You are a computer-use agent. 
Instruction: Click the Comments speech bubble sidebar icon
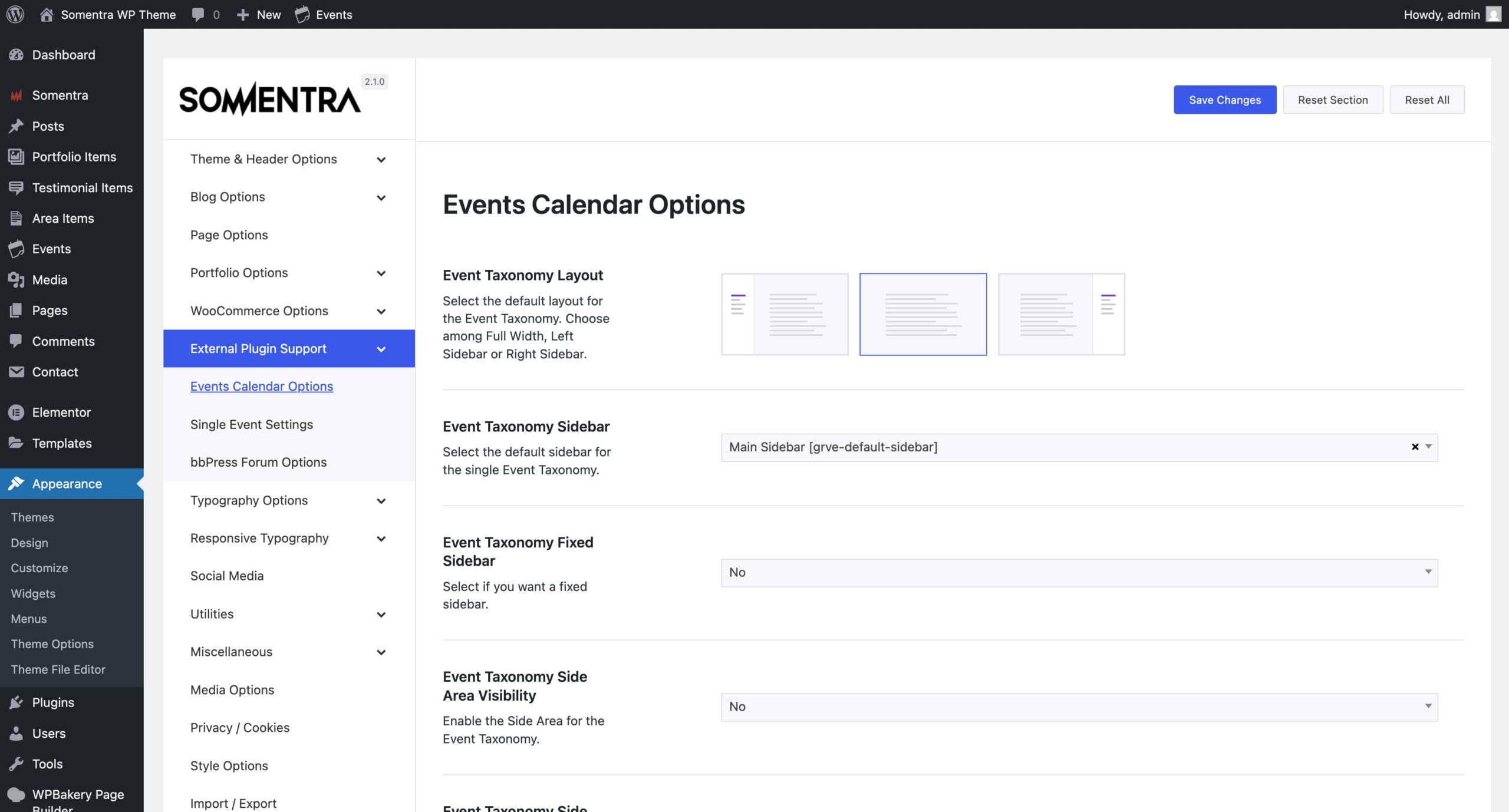(x=16, y=341)
